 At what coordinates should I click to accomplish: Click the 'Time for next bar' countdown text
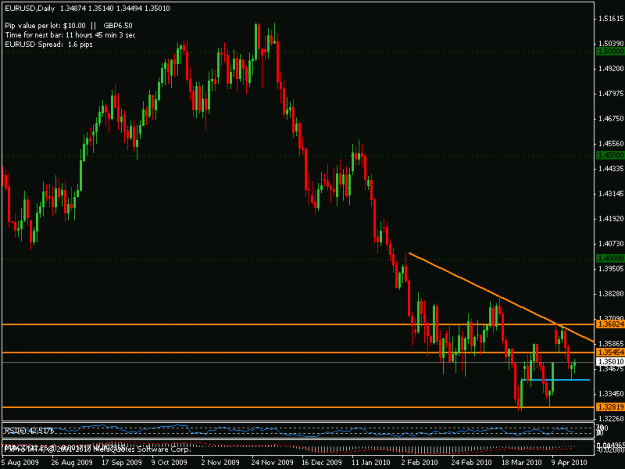[x=70, y=35]
